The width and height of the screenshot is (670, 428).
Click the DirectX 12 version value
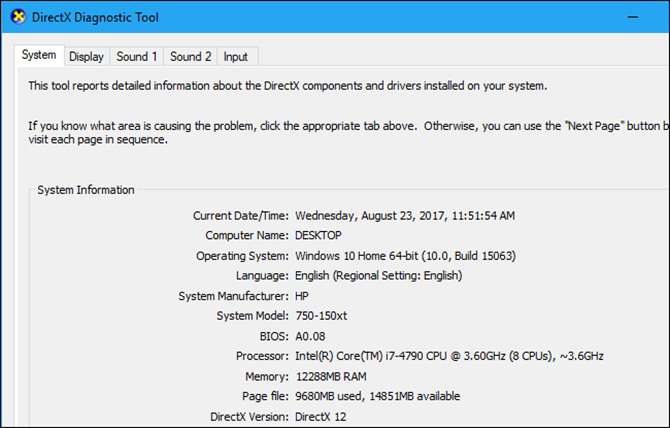point(320,416)
